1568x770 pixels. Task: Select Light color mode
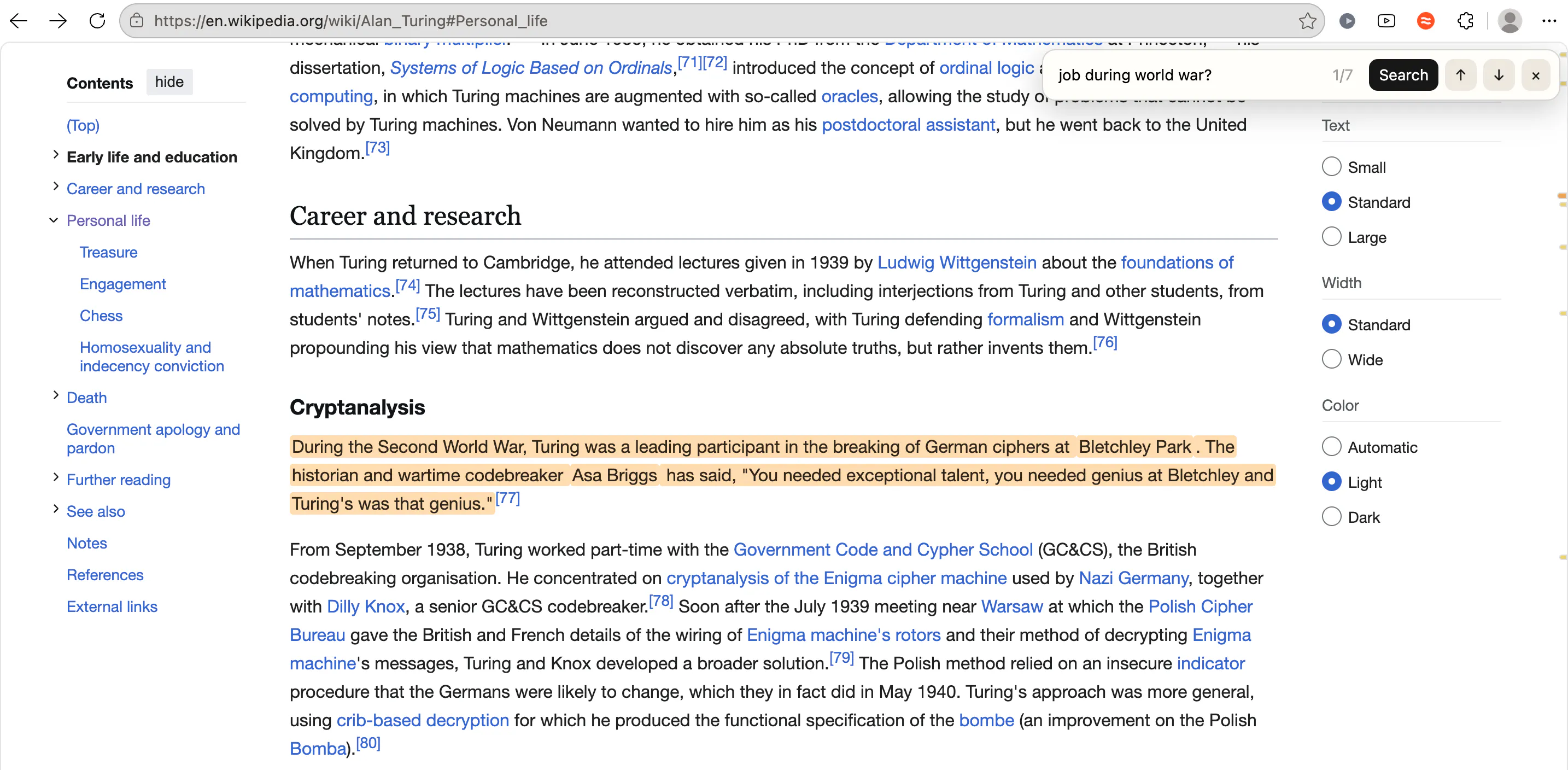1331,482
